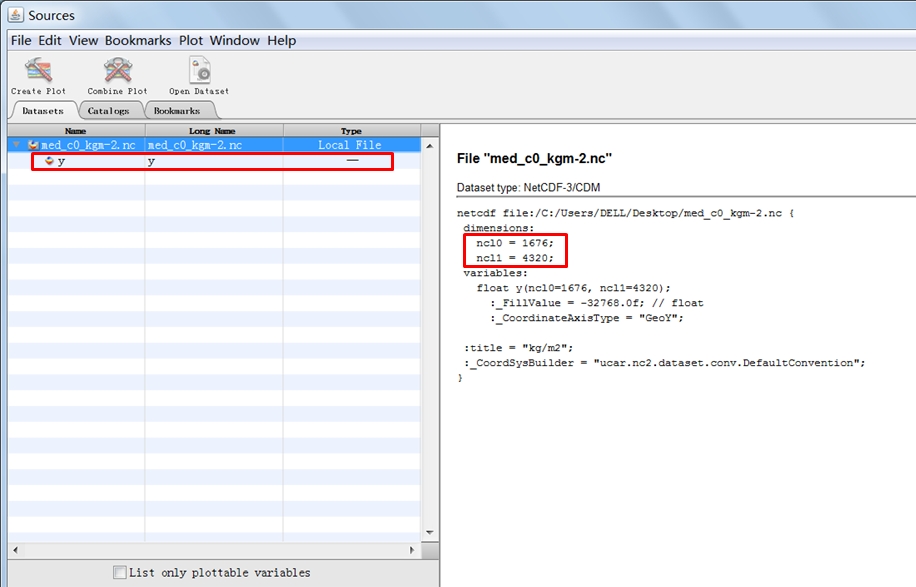Click the med_c0_kgm-2.nc dataset file icon
The width and height of the screenshot is (916, 587).
click(x=34, y=146)
